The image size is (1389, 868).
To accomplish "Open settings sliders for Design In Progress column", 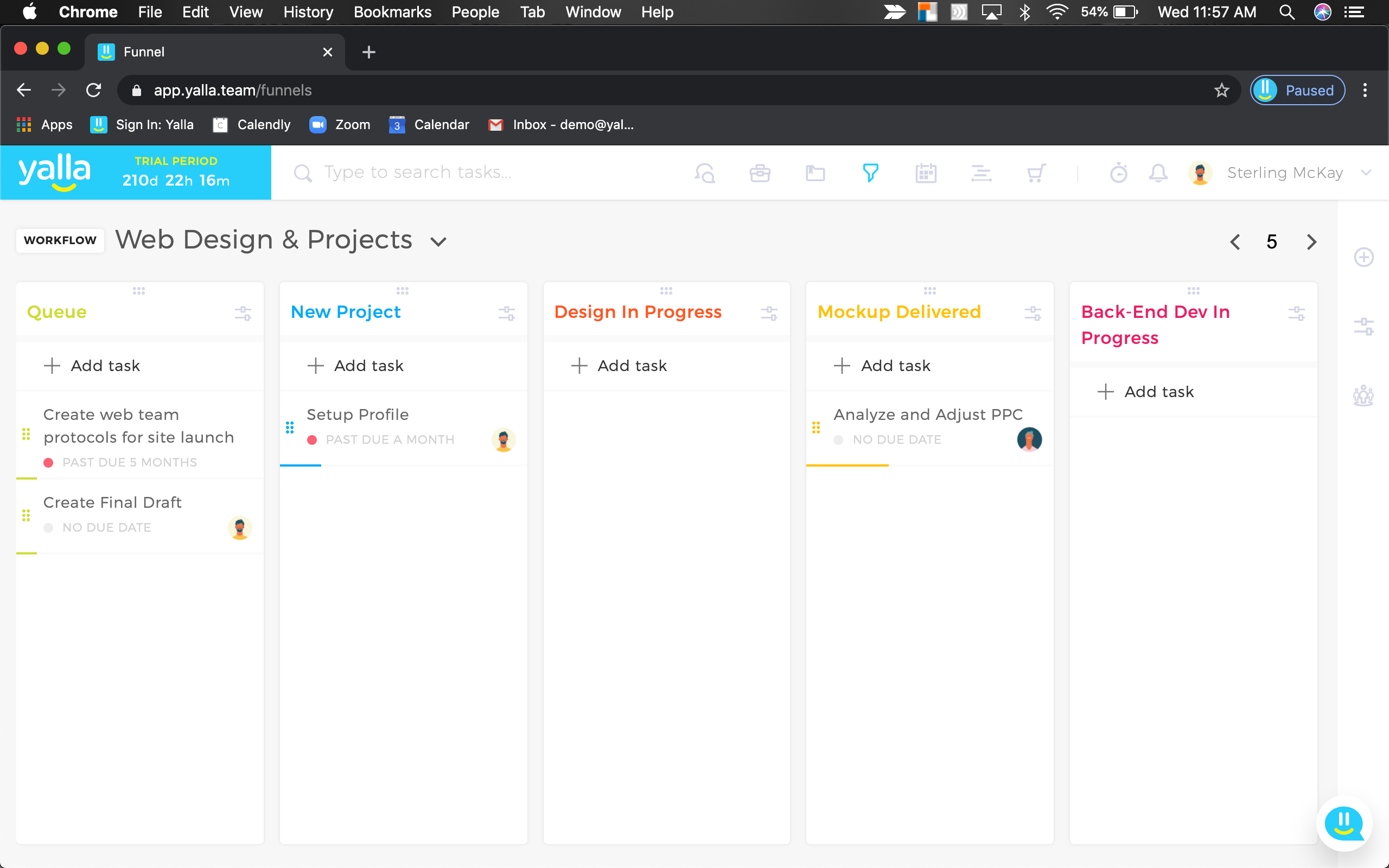I will click(769, 313).
